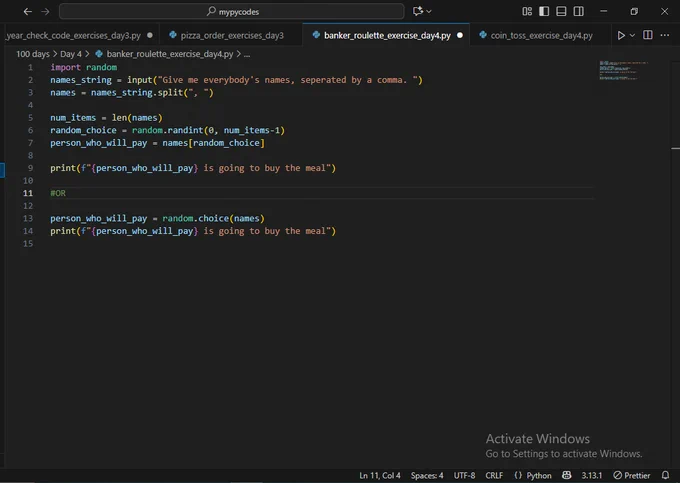Click line number 11 in gutter
Image resolution: width=680 pixels, height=483 pixels.
click(28, 193)
